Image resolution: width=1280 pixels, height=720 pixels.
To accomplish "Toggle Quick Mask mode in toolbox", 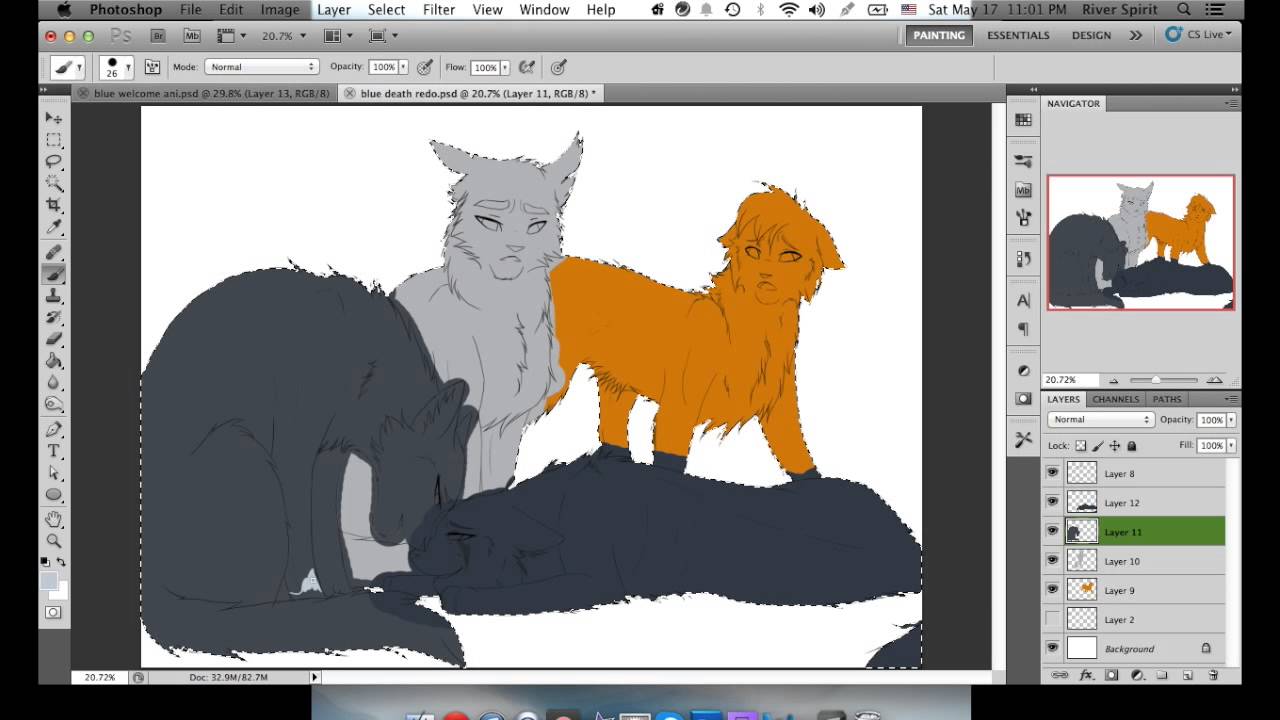I will tap(53, 612).
